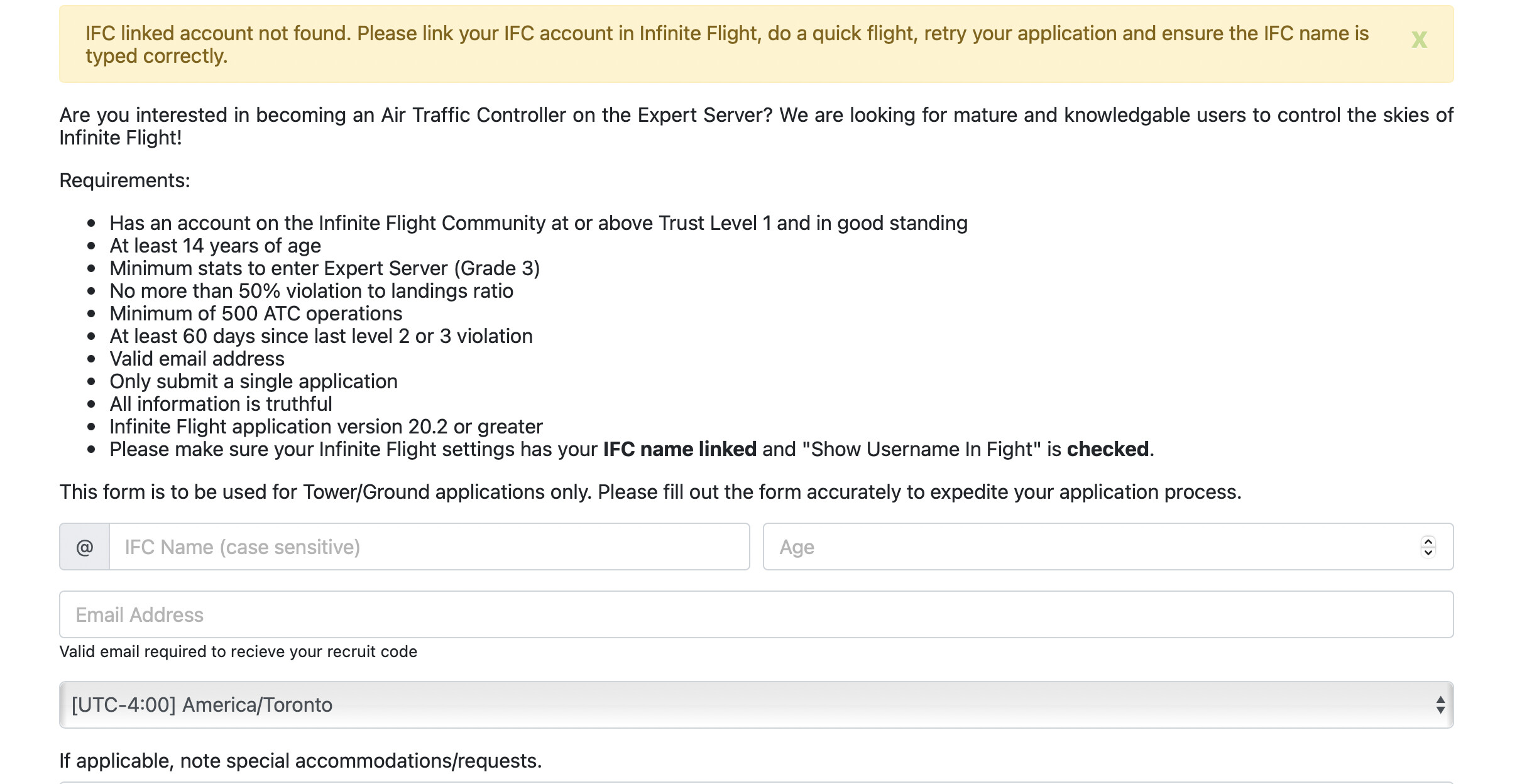Dismiss the IFC account not found alert

[1418, 40]
